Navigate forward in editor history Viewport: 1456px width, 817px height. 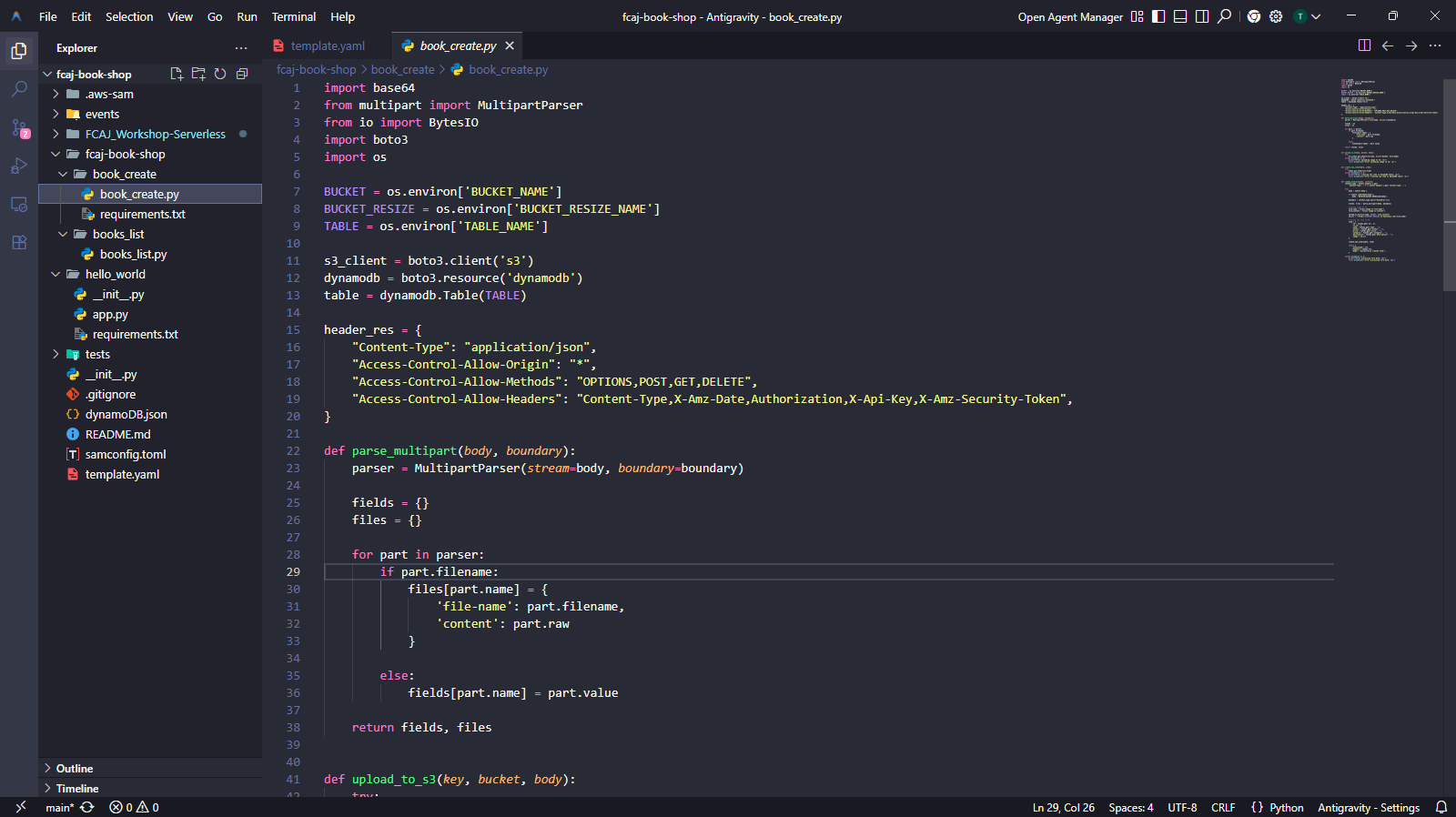tap(1411, 45)
